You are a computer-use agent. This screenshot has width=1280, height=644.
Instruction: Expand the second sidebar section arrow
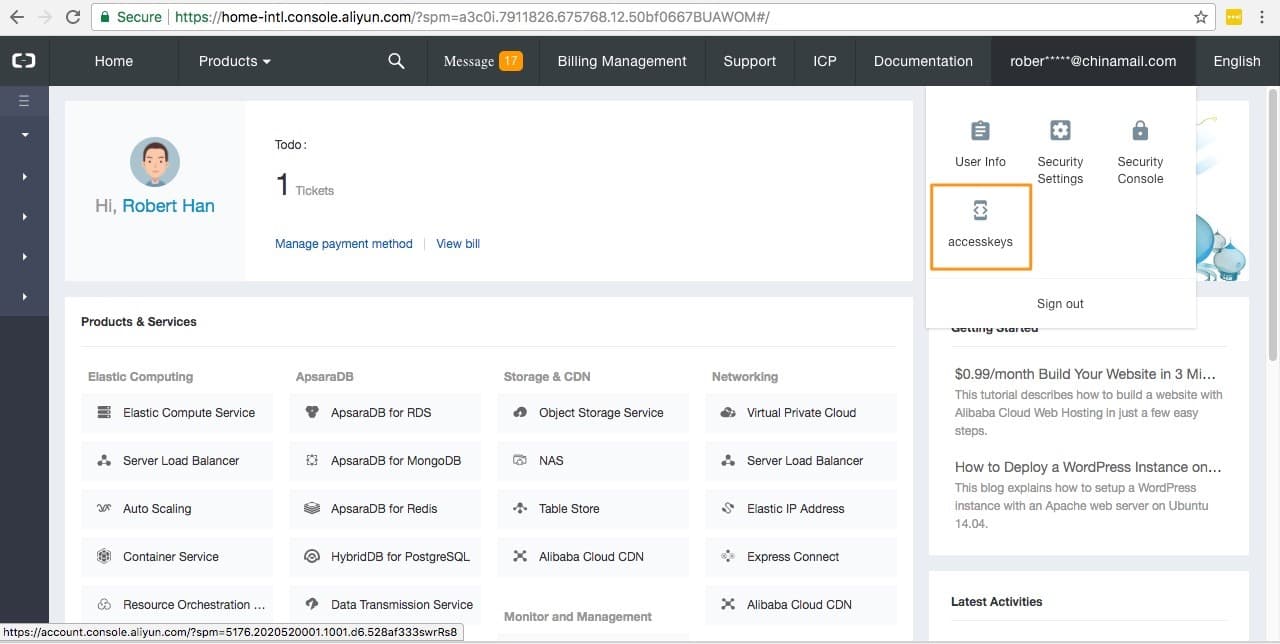click(24, 176)
